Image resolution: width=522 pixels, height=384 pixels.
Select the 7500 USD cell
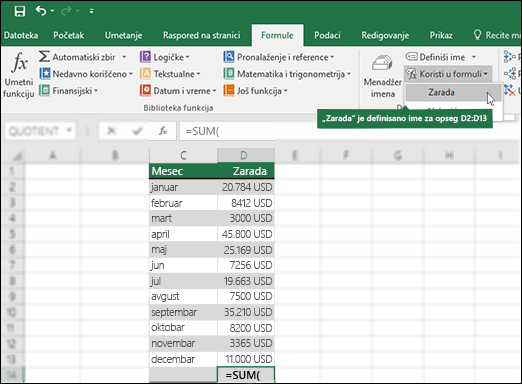(246, 296)
